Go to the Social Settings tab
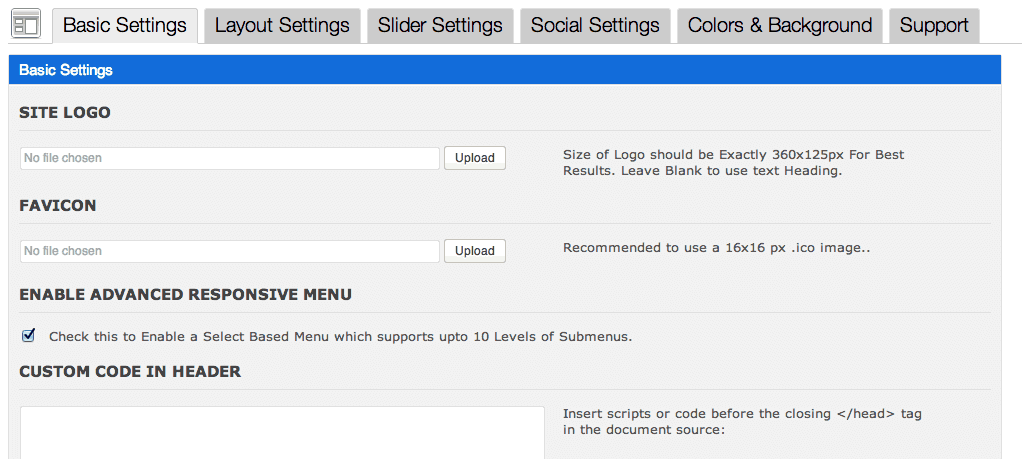Screen dimensions: 1022x459 point(595,26)
